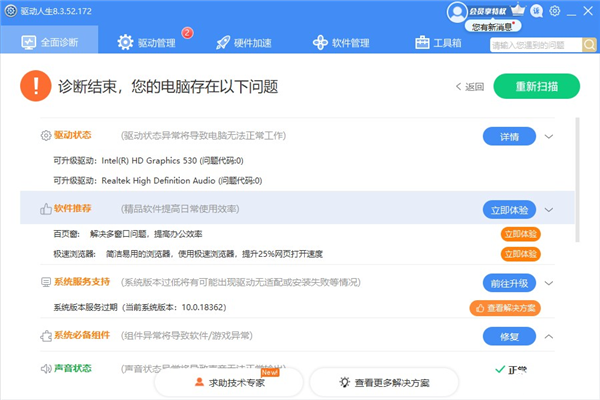Expand the 系统服务支持 section chevron
This screenshot has height=400, width=600.
549,283
